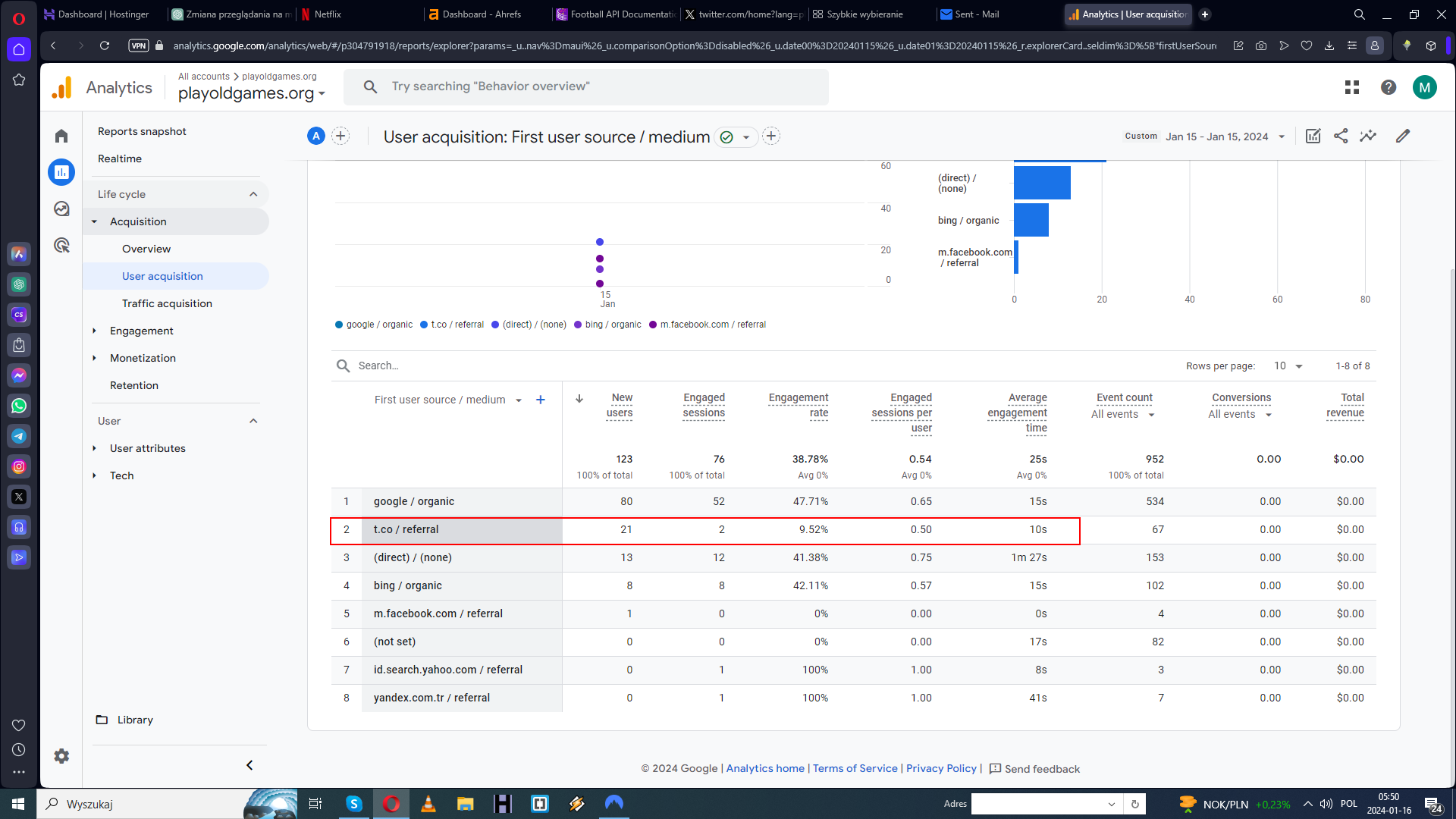Toggle the m.facebook.com / referral legend series
The height and width of the screenshot is (819, 1456).
(x=708, y=325)
